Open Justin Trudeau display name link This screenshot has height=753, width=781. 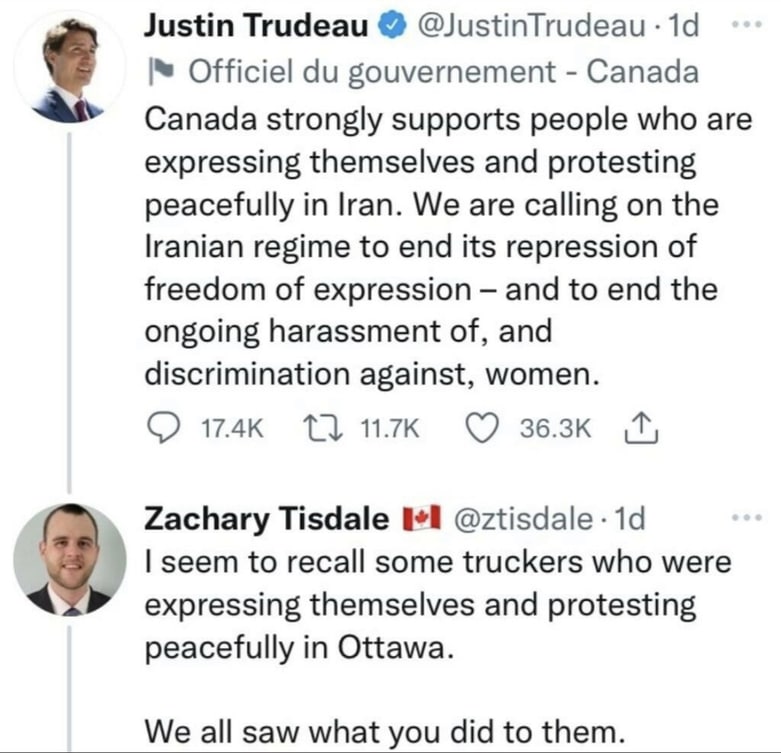(256, 26)
